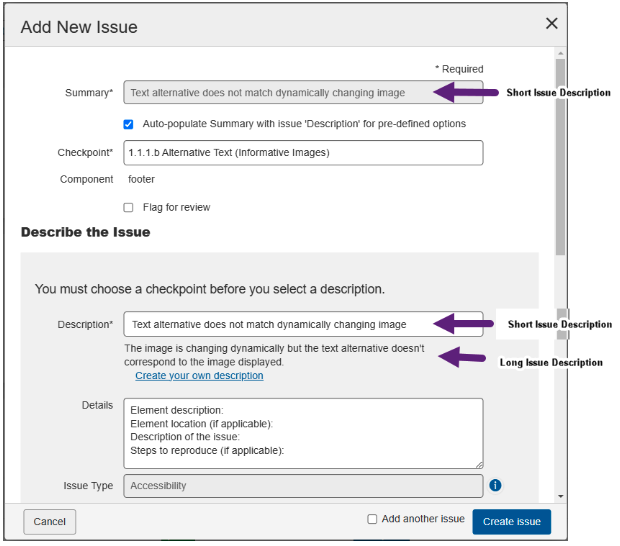Click the Issue Type field label
This screenshot has width=620, height=546.
[88, 486]
